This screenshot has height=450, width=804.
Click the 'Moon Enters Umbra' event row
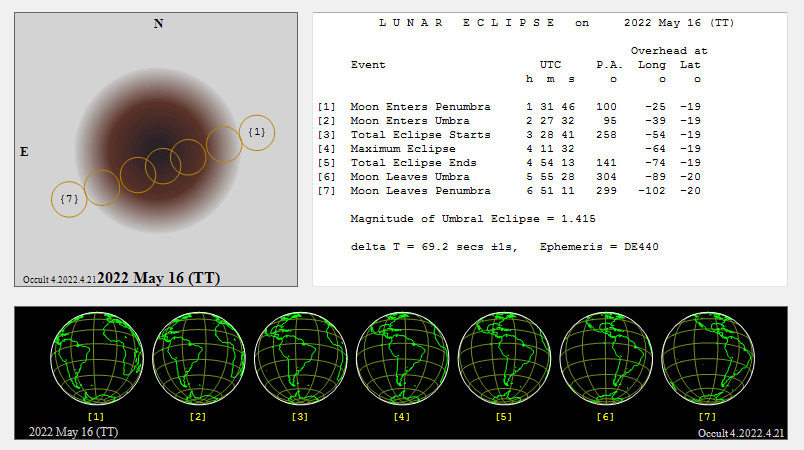point(509,120)
